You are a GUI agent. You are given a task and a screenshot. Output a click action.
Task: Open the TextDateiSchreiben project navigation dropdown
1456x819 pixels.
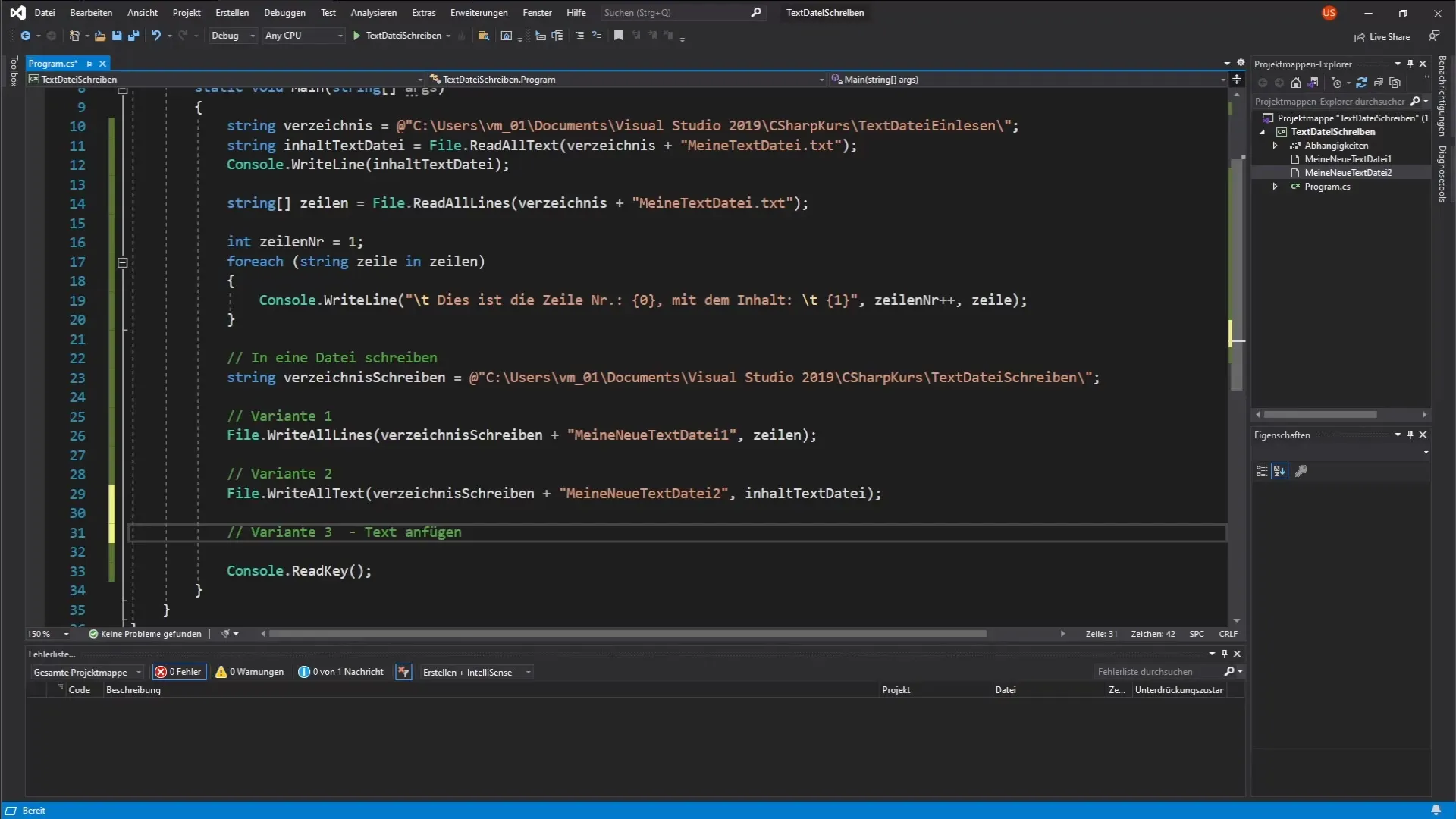pos(225,79)
